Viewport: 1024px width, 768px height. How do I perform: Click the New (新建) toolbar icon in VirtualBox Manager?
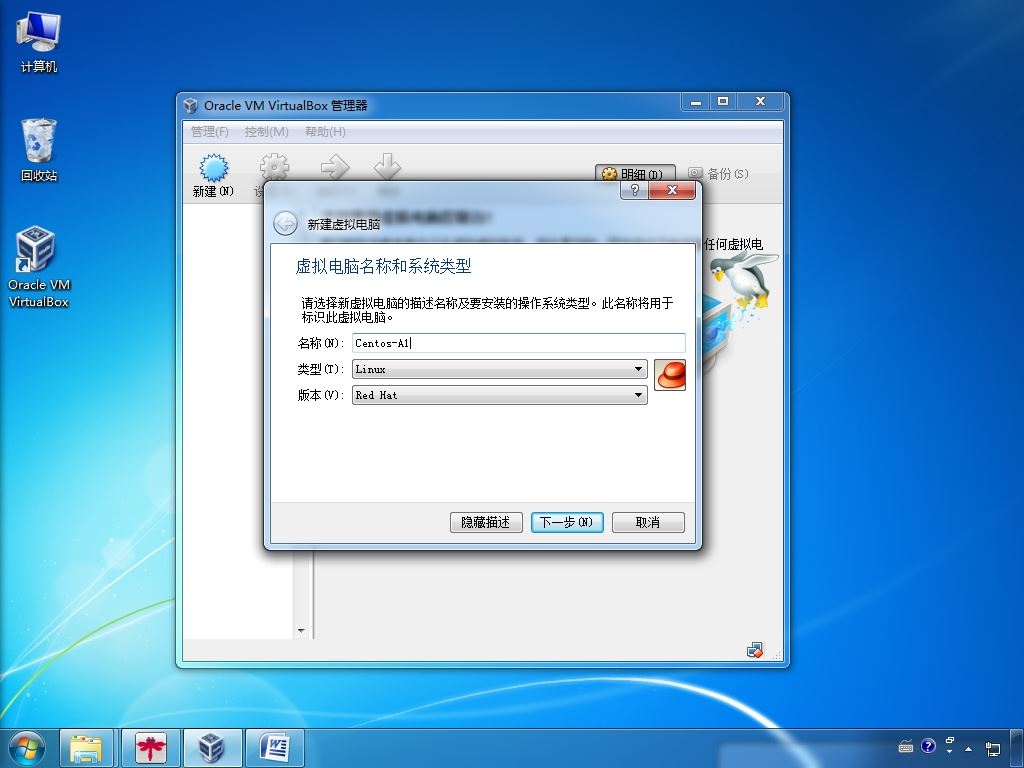(x=214, y=168)
